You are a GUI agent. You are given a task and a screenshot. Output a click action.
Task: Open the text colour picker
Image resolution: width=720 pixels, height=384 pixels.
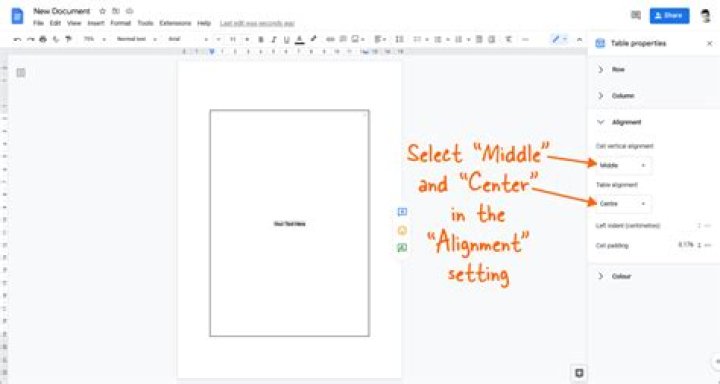[x=299, y=40]
